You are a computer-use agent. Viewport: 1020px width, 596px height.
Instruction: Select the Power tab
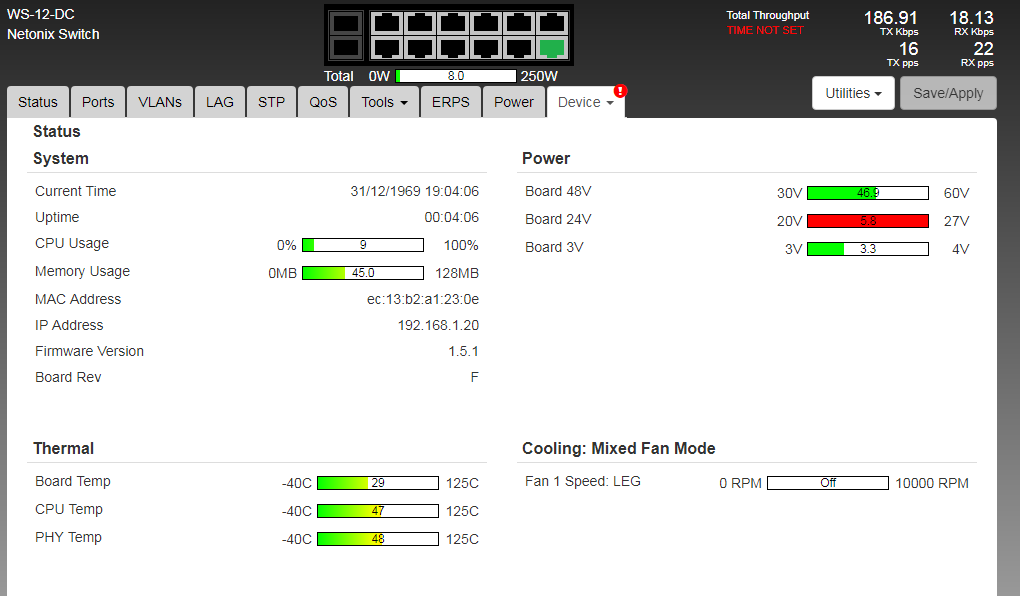pyautogui.click(x=513, y=102)
